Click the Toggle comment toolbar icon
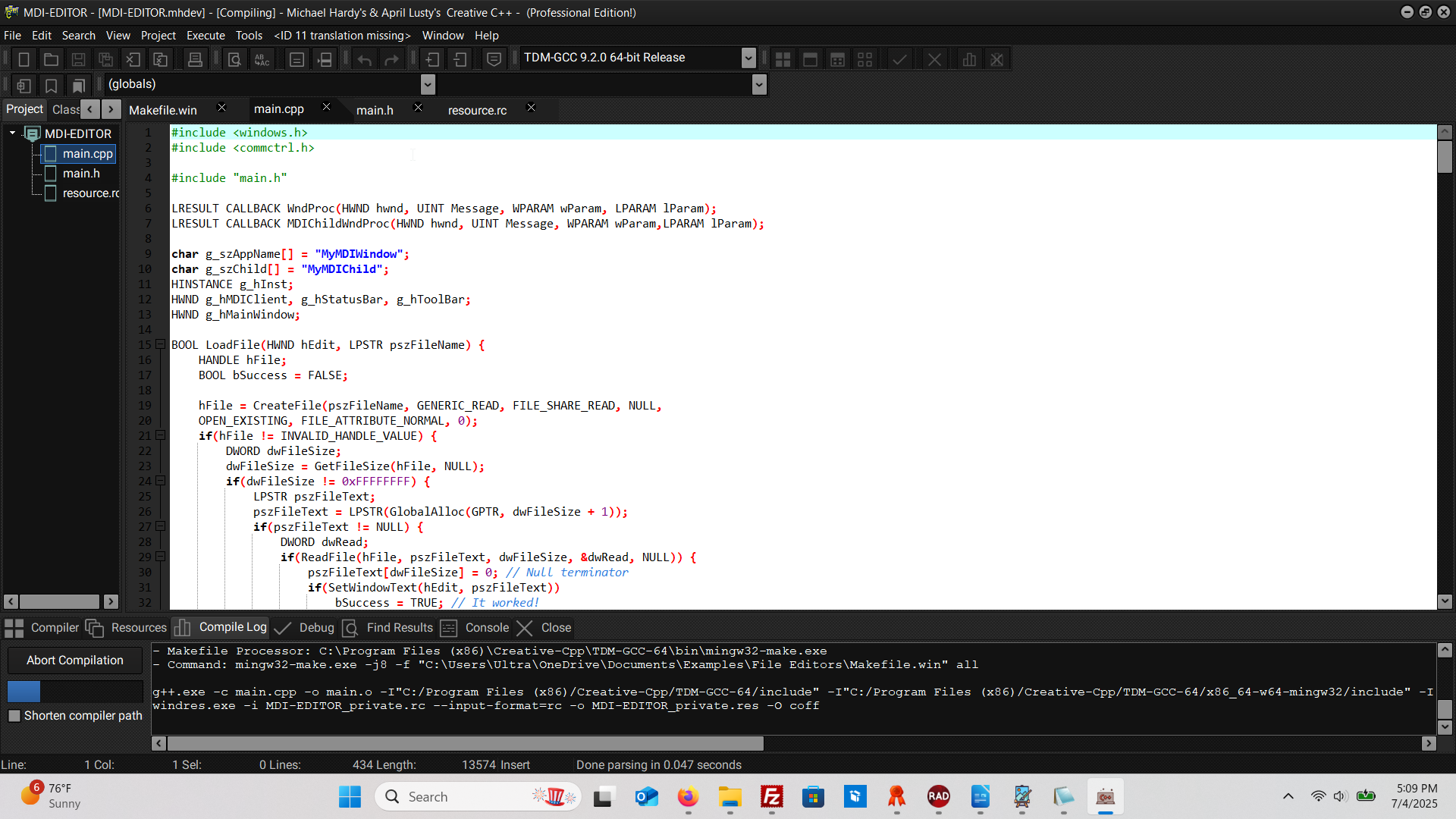This screenshot has height=819, width=1456. point(494,59)
